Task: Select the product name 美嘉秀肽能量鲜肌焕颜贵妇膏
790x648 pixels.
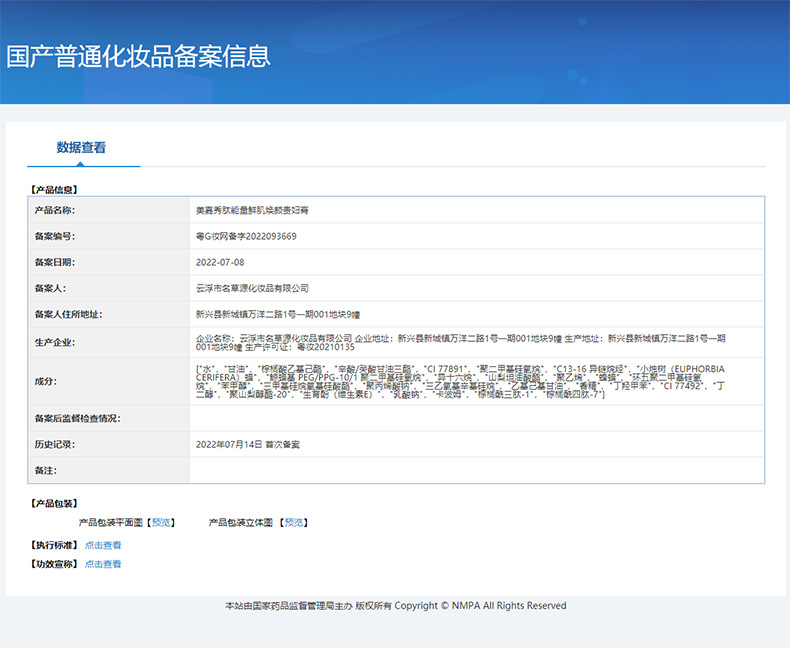Action: point(252,210)
